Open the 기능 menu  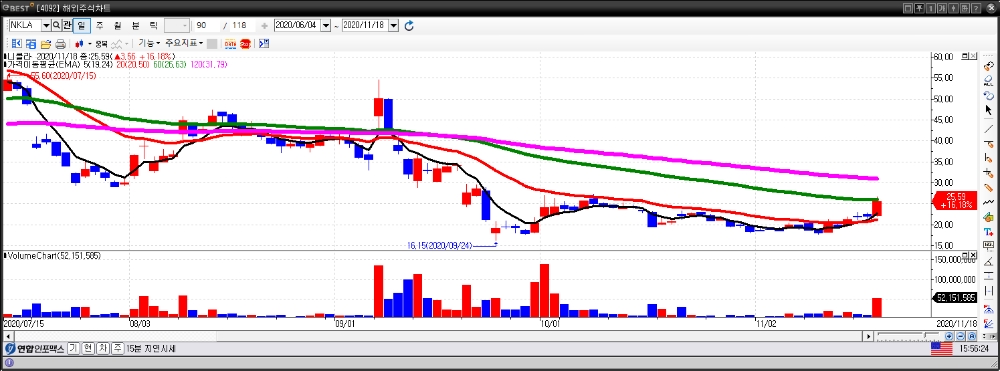pos(149,43)
